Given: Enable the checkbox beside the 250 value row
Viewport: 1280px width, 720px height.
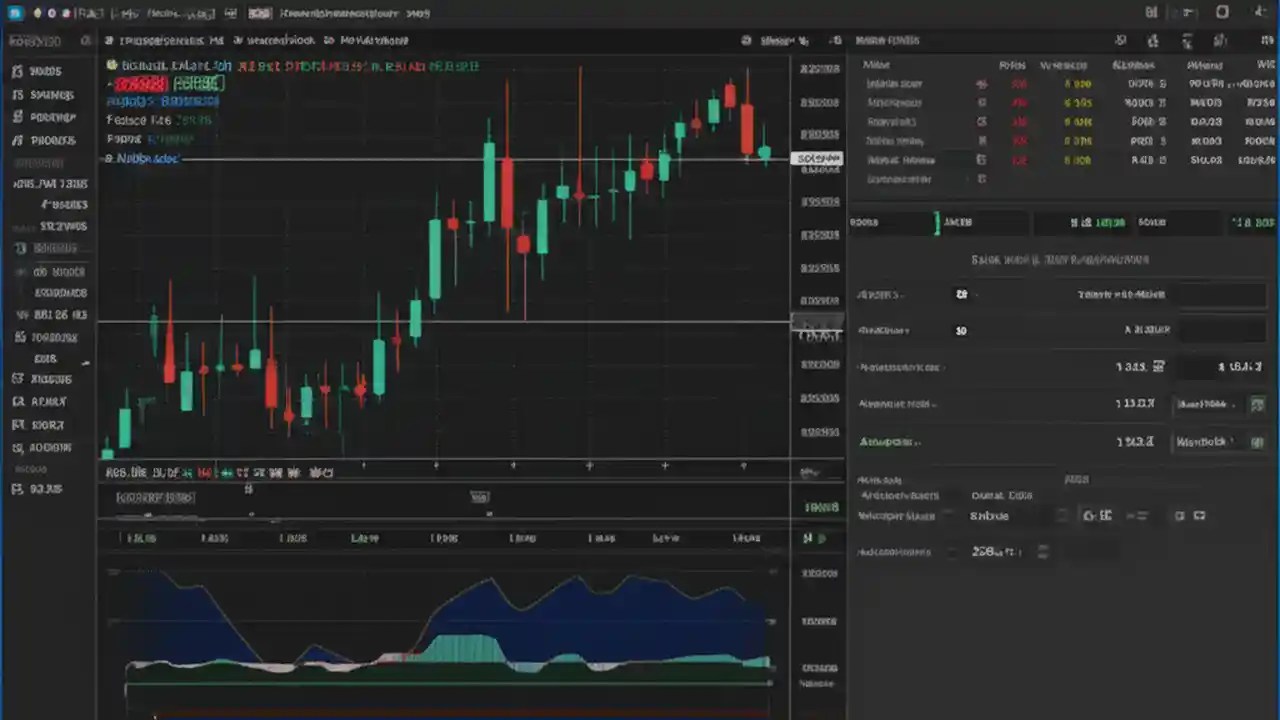Looking at the screenshot, I should coord(1042,551).
